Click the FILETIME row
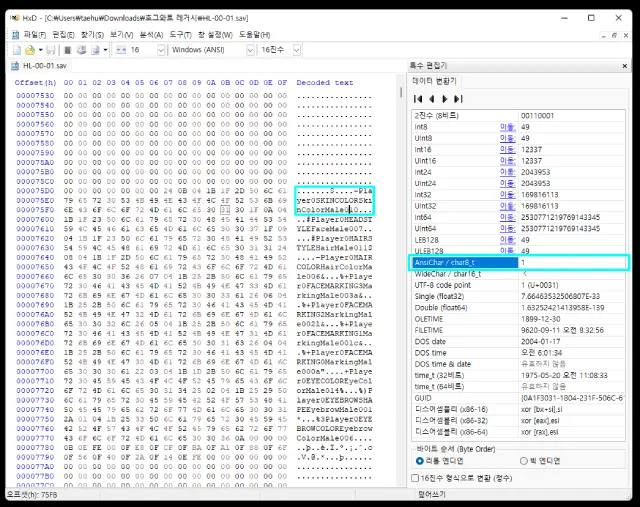The height and width of the screenshot is (507, 640). tap(518, 330)
